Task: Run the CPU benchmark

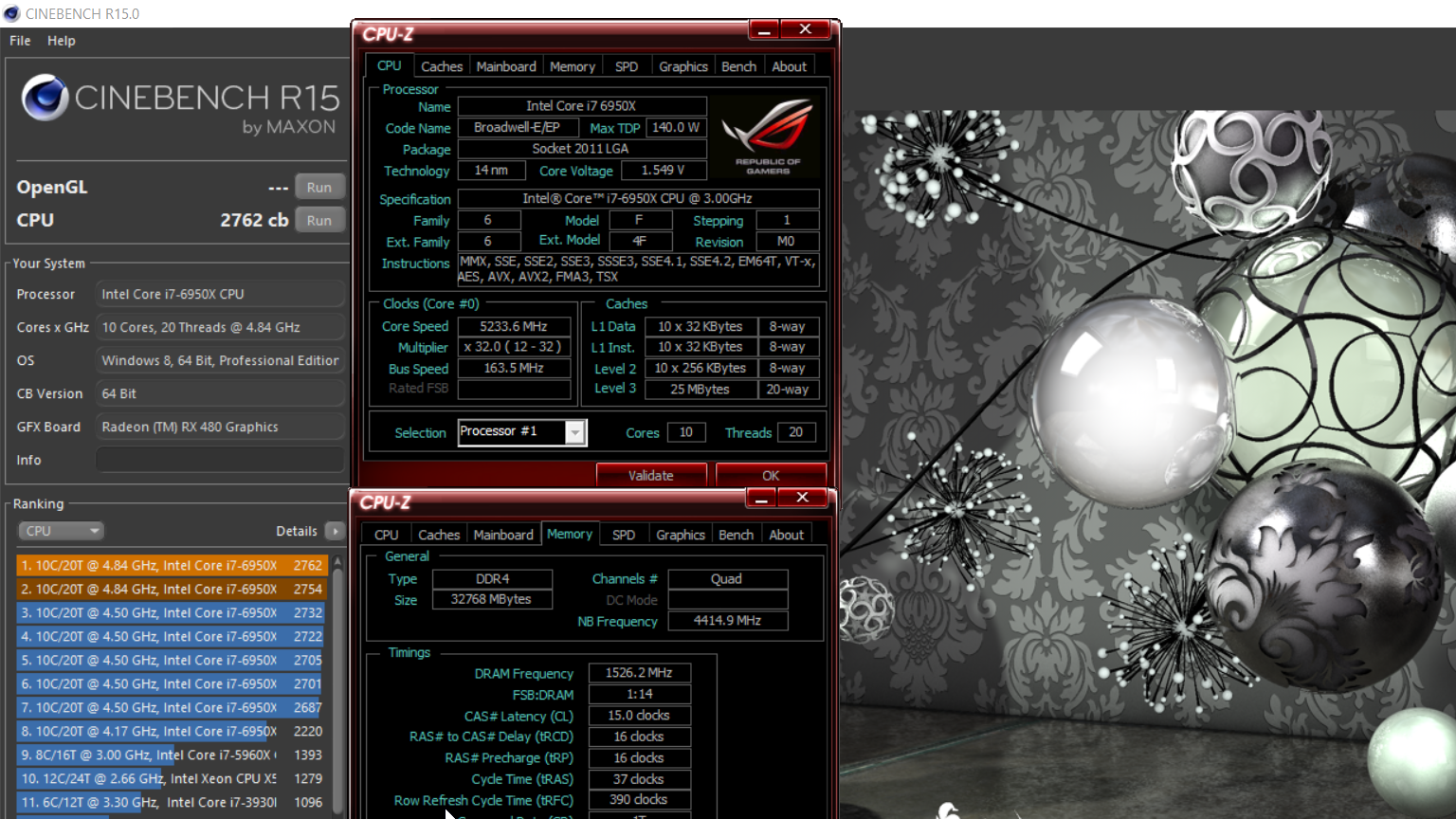Action: pyautogui.click(x=319, y=220)
